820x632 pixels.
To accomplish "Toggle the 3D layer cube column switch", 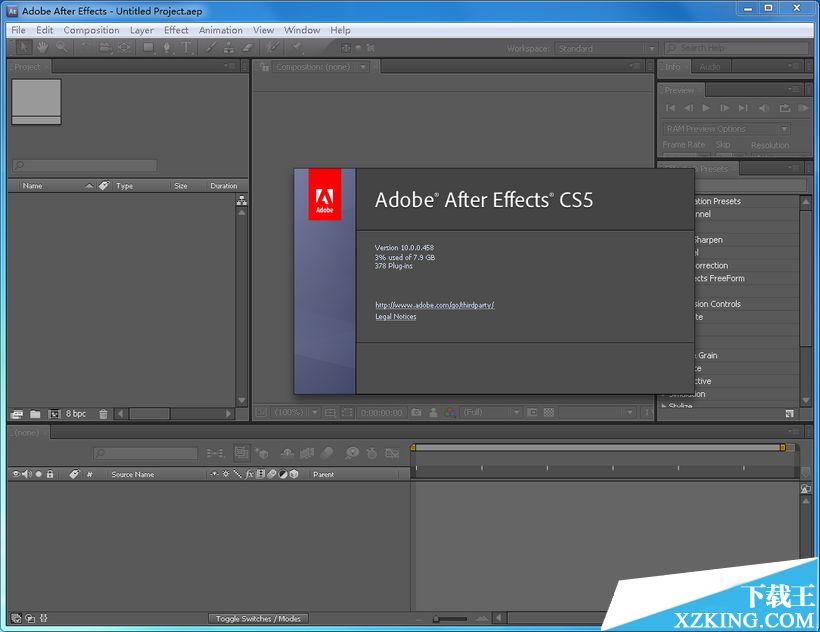I will (294, 474).
